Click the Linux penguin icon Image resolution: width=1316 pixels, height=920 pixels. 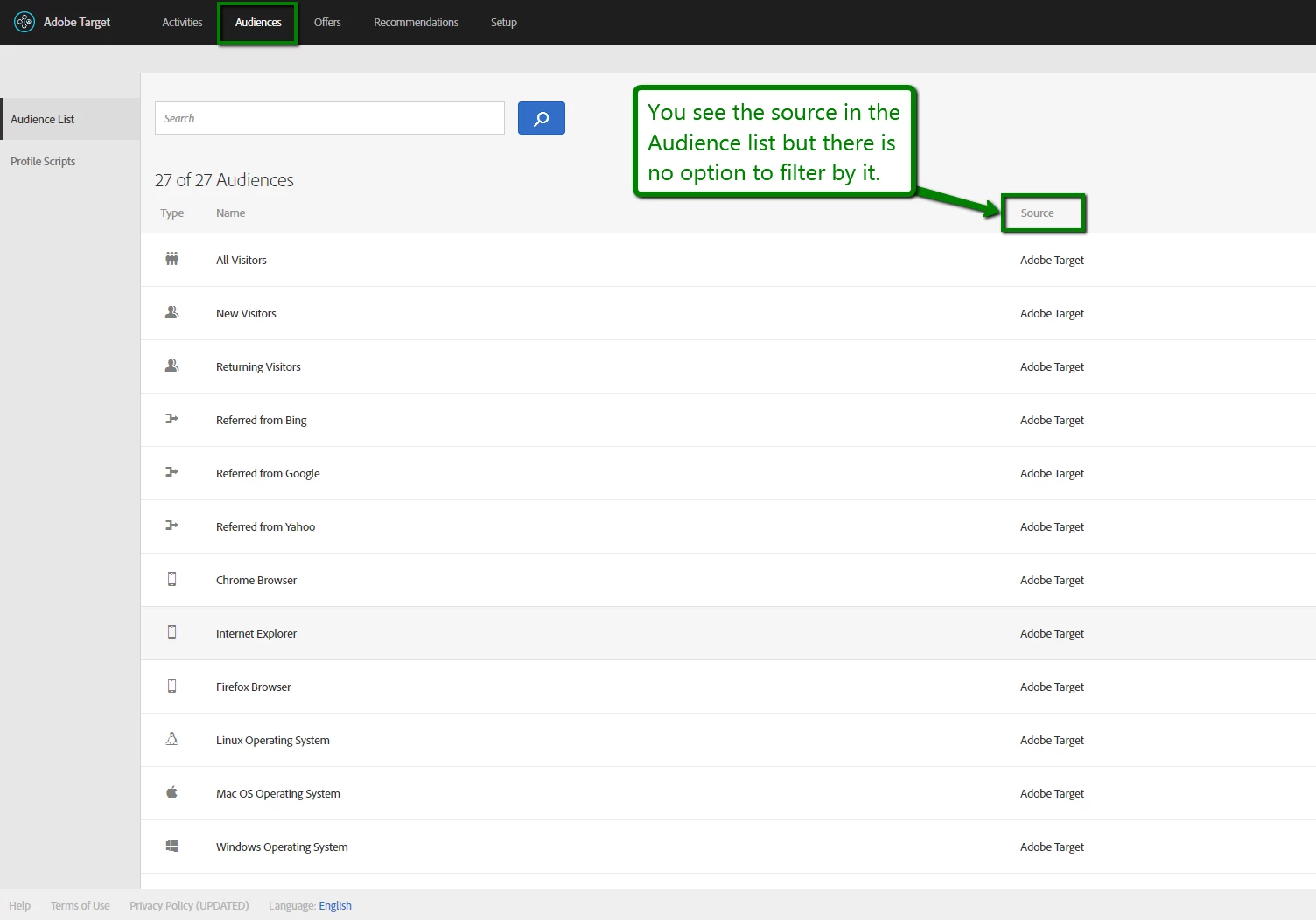(172, 739)
